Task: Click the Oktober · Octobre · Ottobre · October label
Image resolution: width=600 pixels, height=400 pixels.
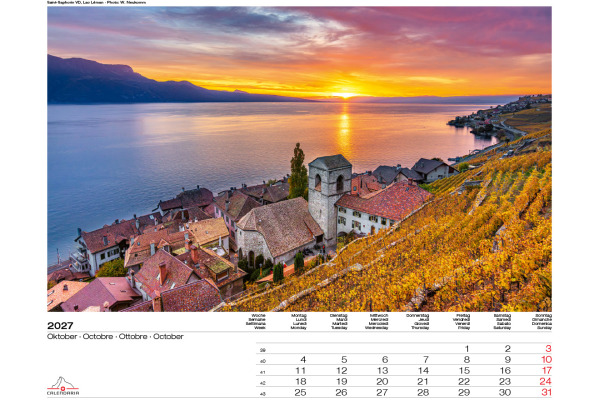Action: pyautogui.click(x=115, y=336)
